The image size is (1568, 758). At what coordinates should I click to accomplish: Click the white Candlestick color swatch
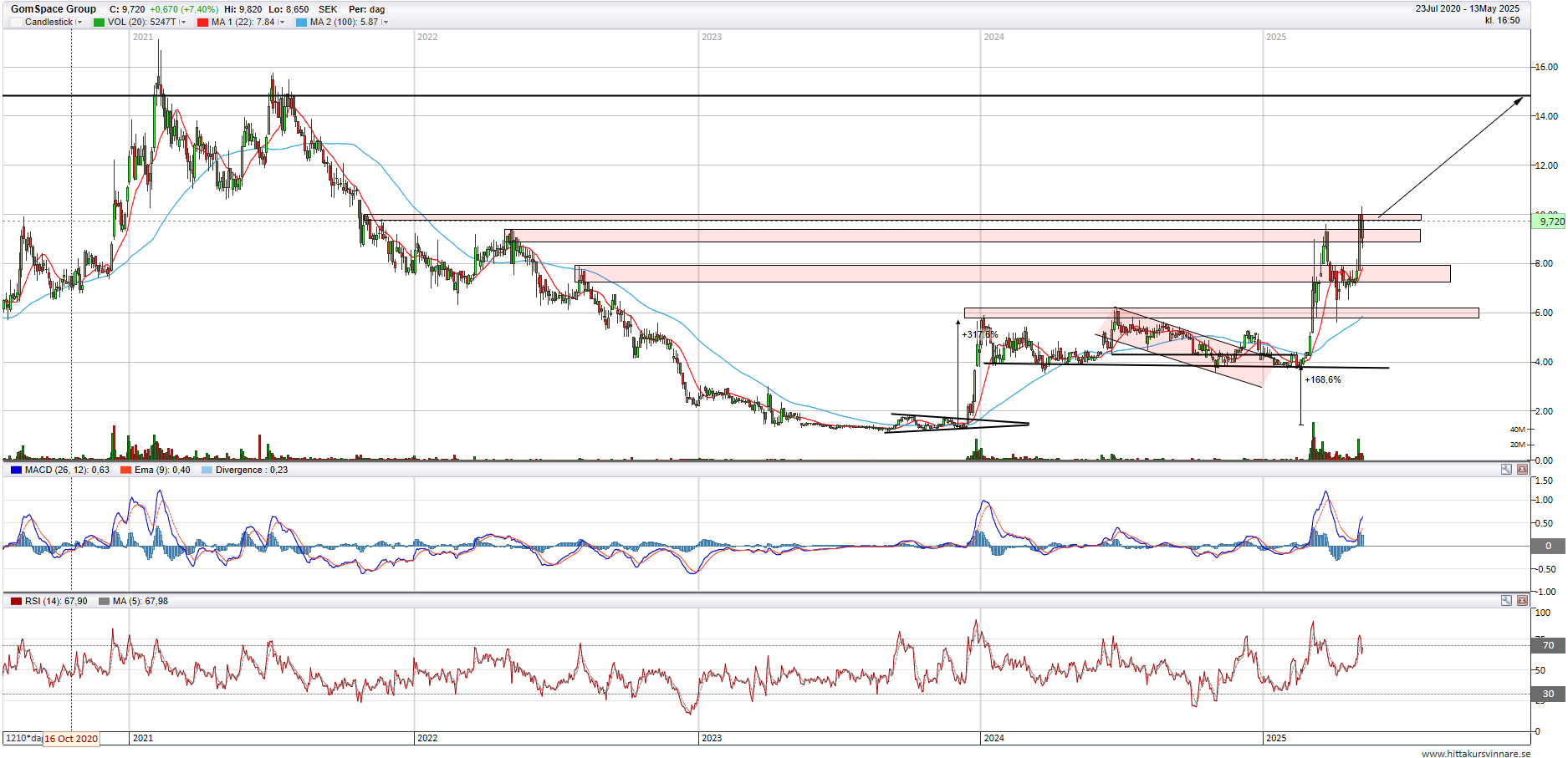point(16,23)
